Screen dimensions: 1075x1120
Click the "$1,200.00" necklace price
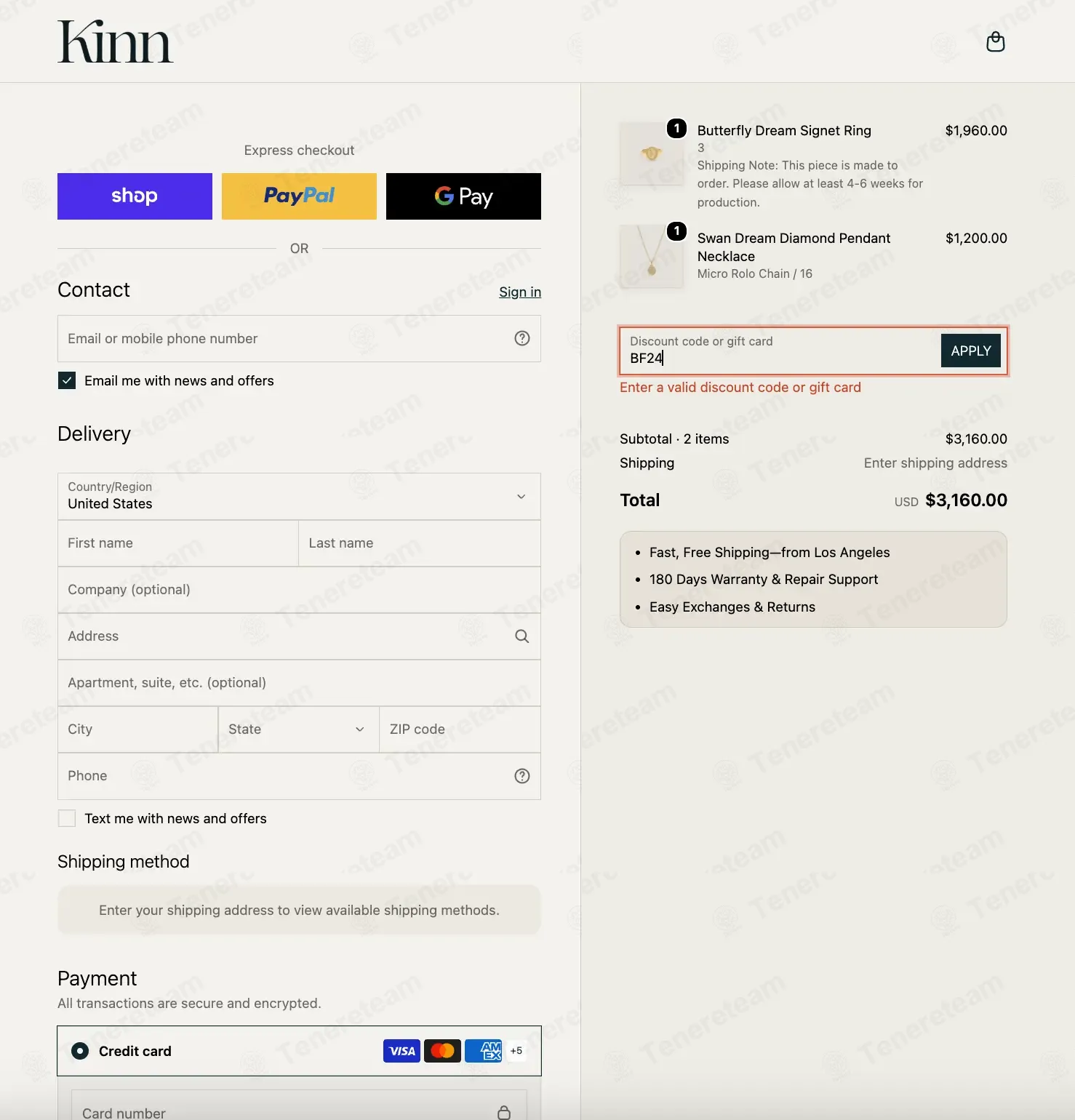[x=976, y=239]
